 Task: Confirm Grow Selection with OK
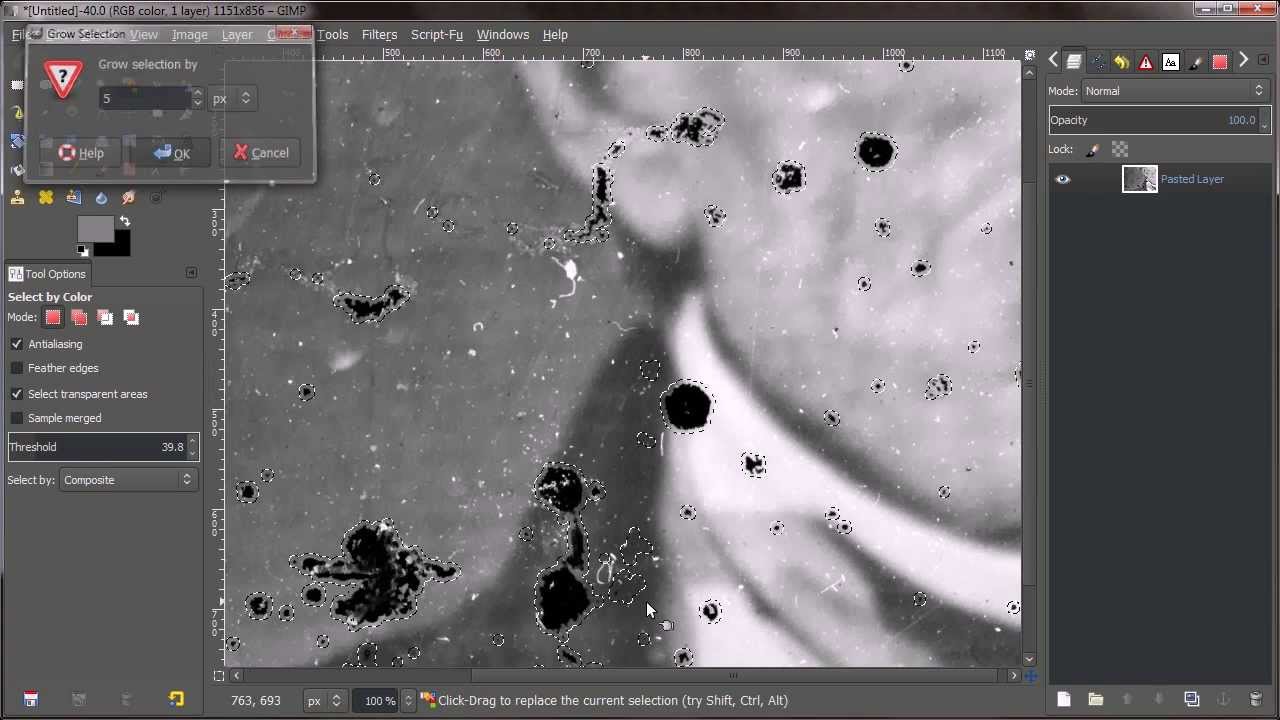pyautogui.click(x=171, y=153)
